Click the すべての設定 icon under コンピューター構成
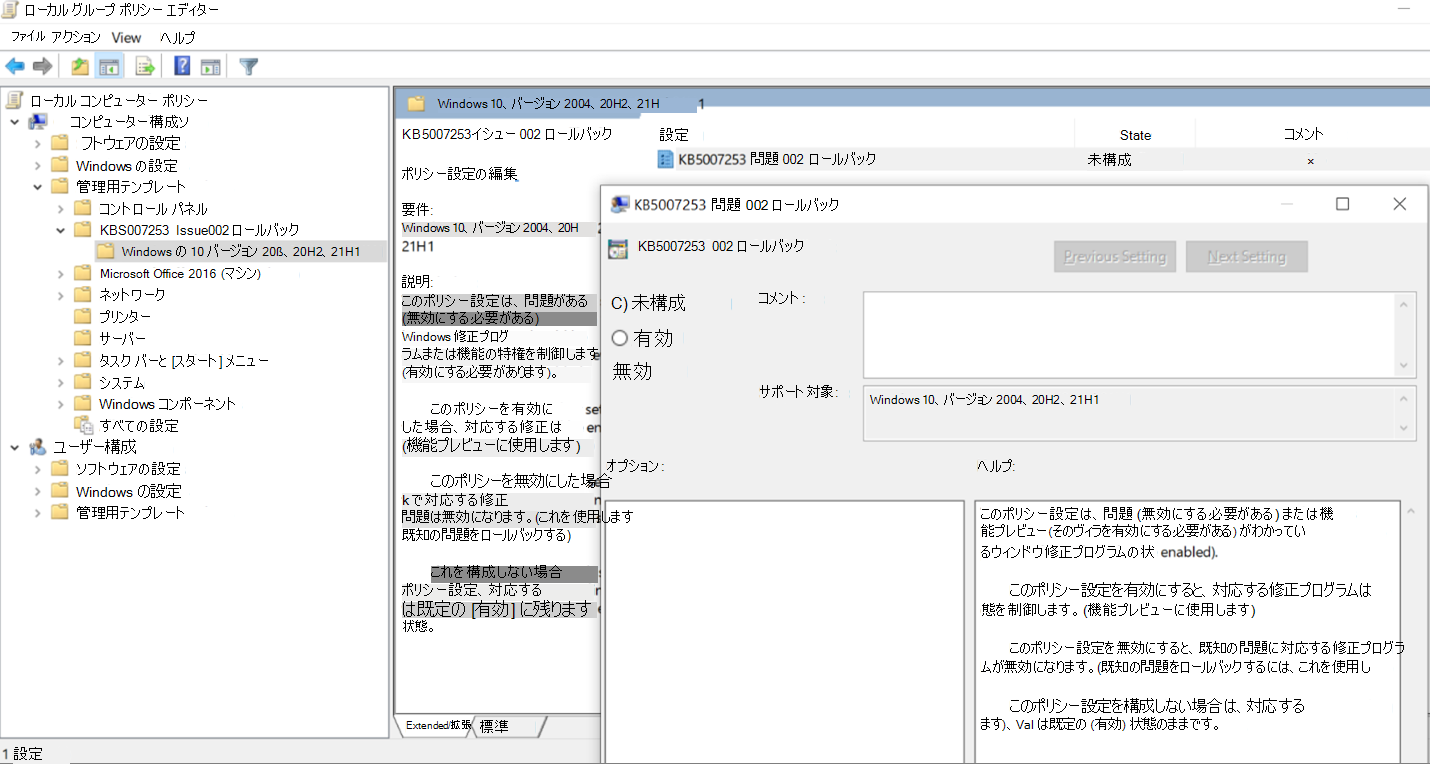This screenshot has width=1430, height=764. click(83, 425)
